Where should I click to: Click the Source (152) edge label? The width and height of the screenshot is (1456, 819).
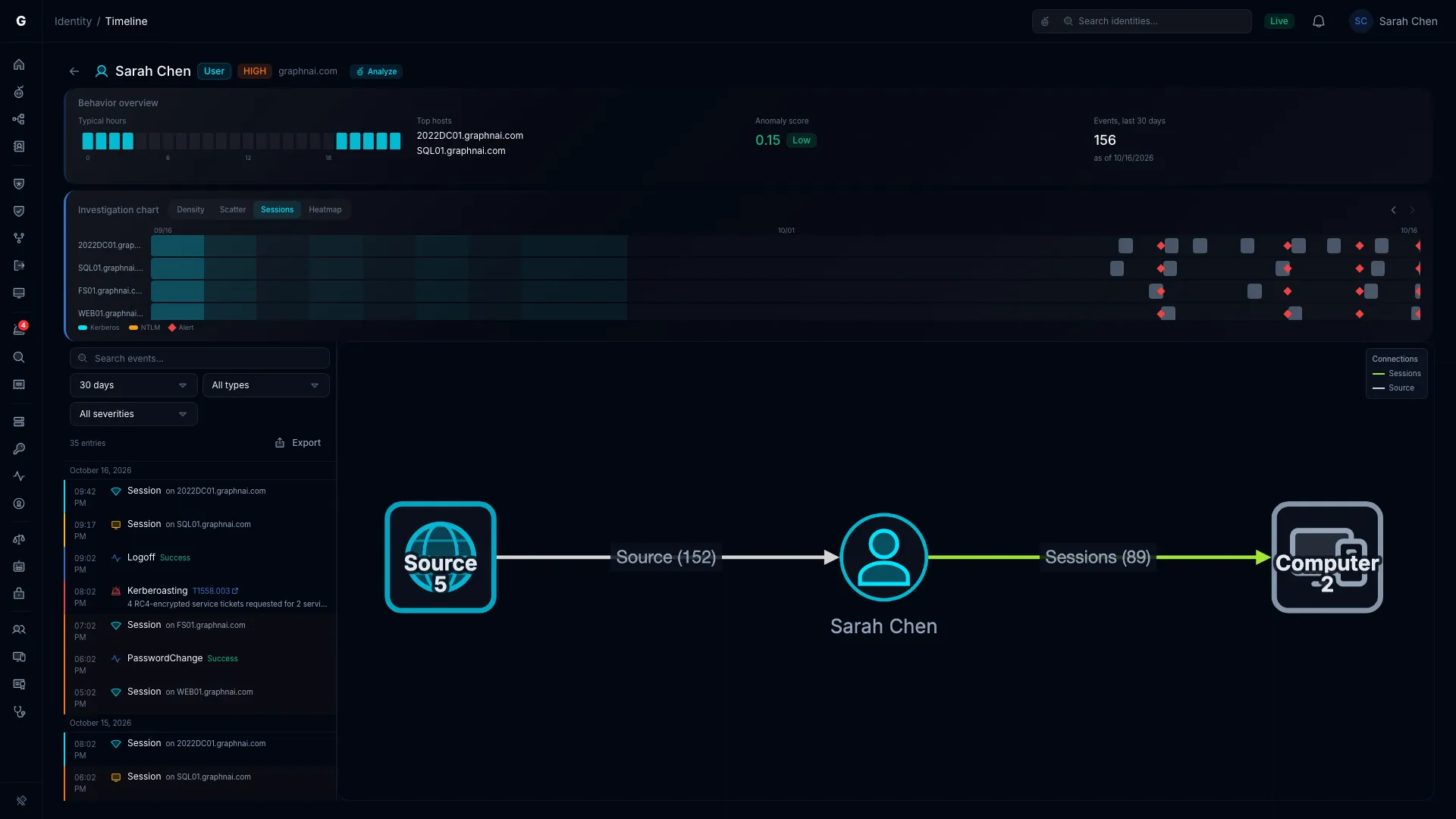coord(666,557)
